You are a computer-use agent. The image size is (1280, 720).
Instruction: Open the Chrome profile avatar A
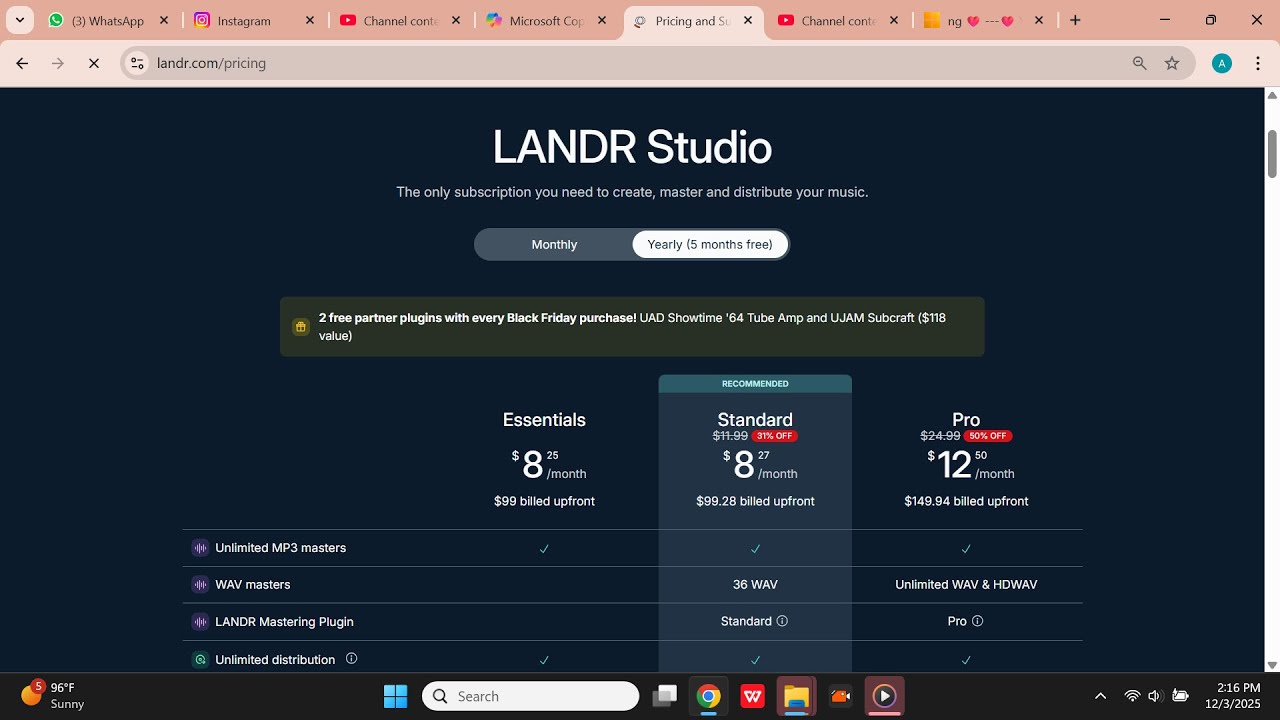pyautogui.click(x=1221, y=63)
